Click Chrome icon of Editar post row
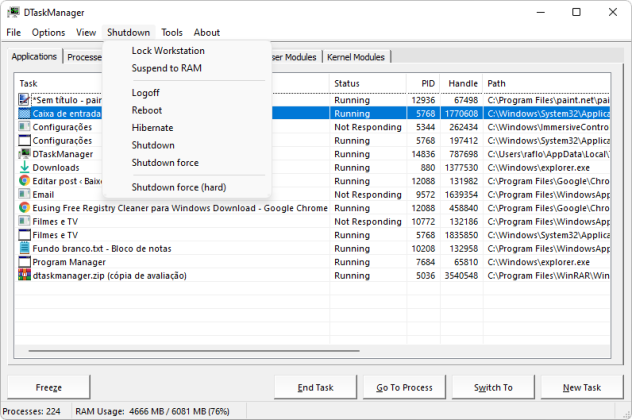 tap(24, 181)
